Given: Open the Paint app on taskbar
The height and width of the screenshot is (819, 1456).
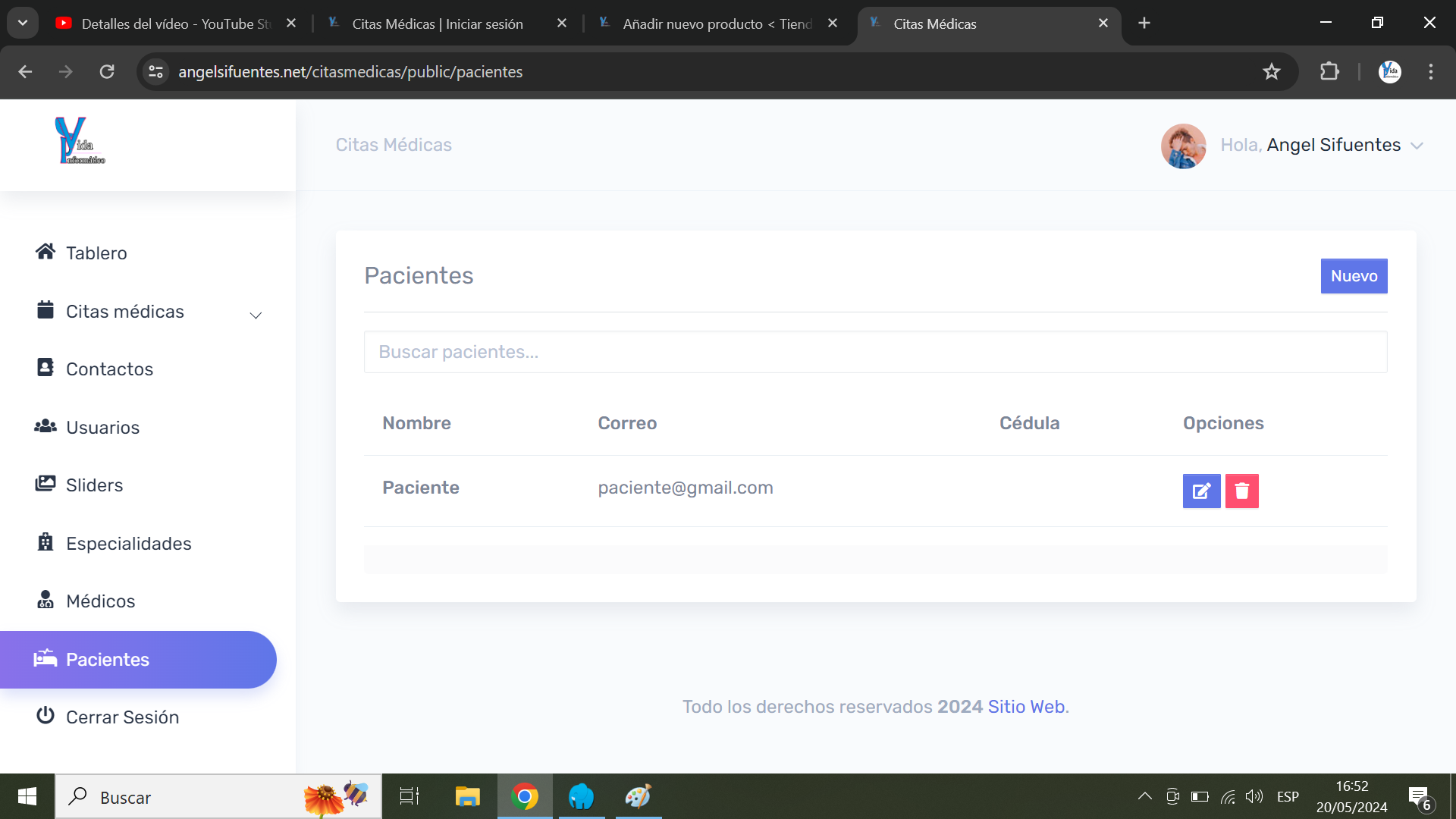Looking at the screenshot, I should (638, 796).
